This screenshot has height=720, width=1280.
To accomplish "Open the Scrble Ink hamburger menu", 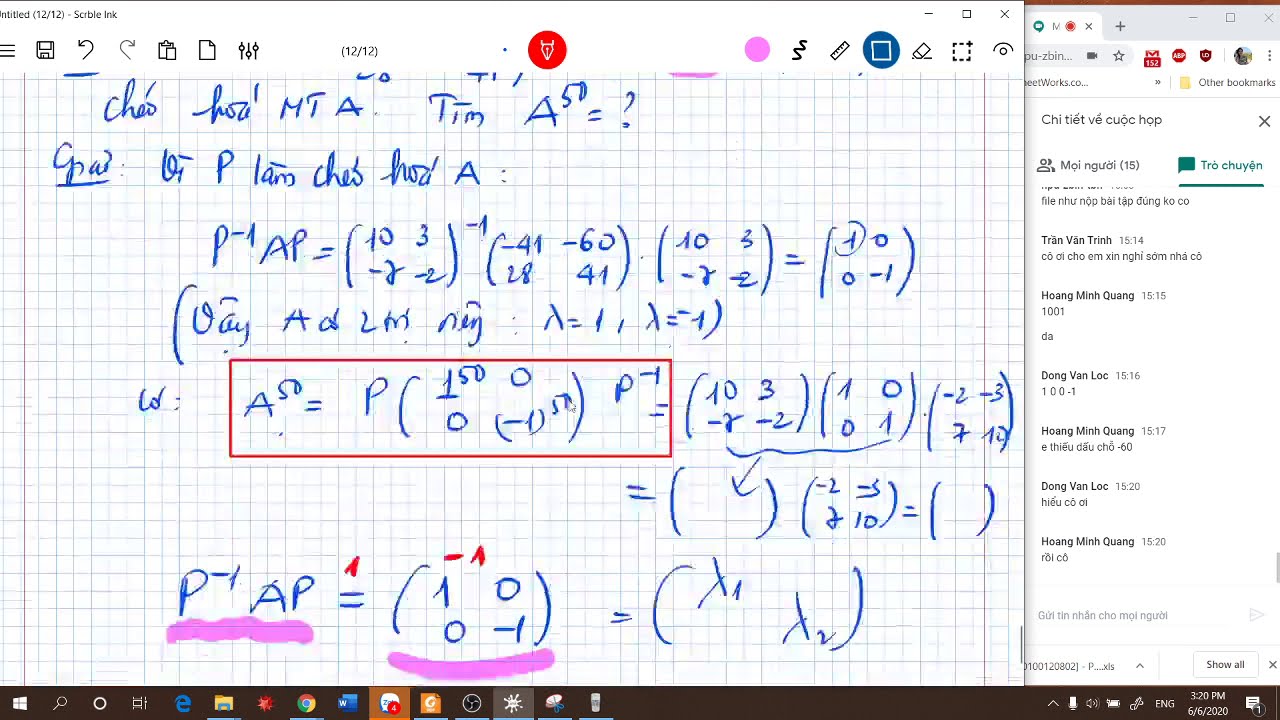I will (8, 50).
